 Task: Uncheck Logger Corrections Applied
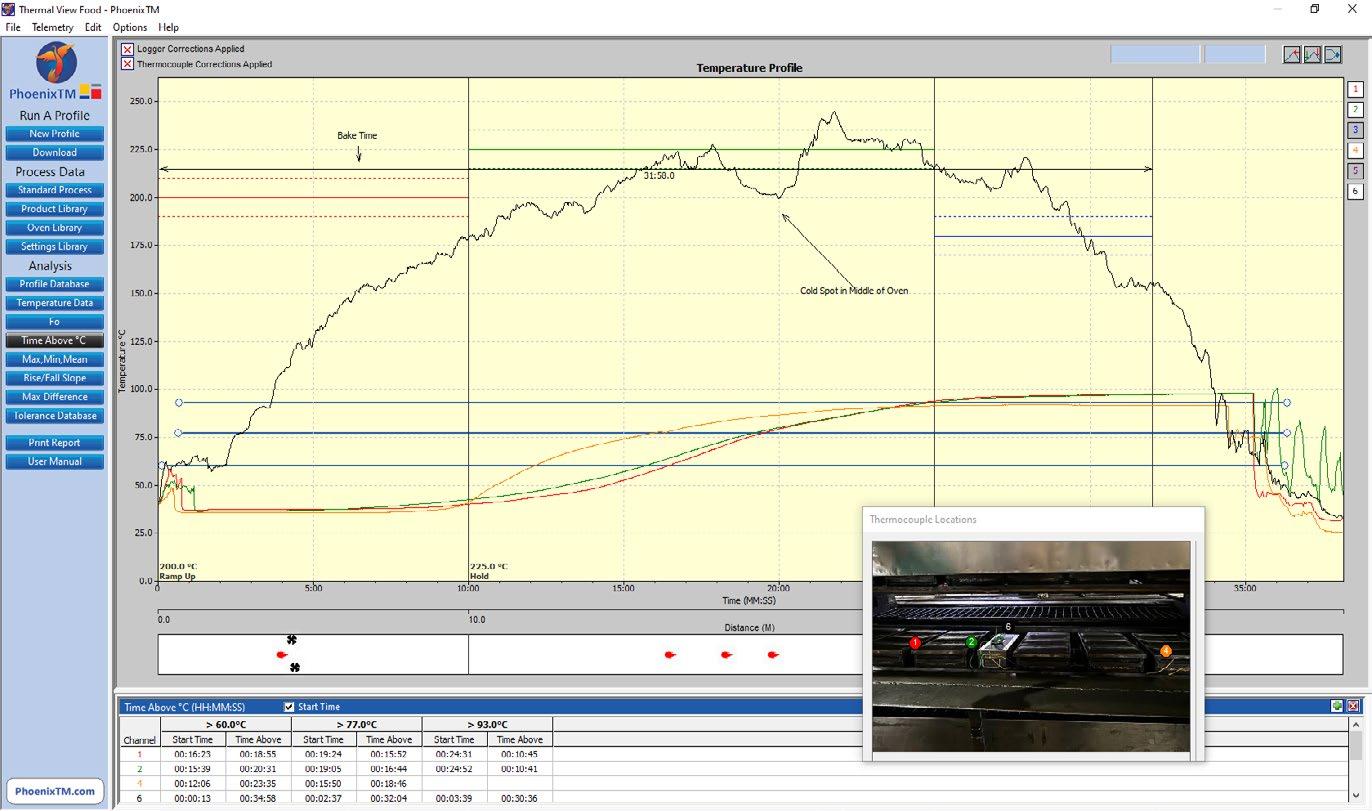(127, 49)
